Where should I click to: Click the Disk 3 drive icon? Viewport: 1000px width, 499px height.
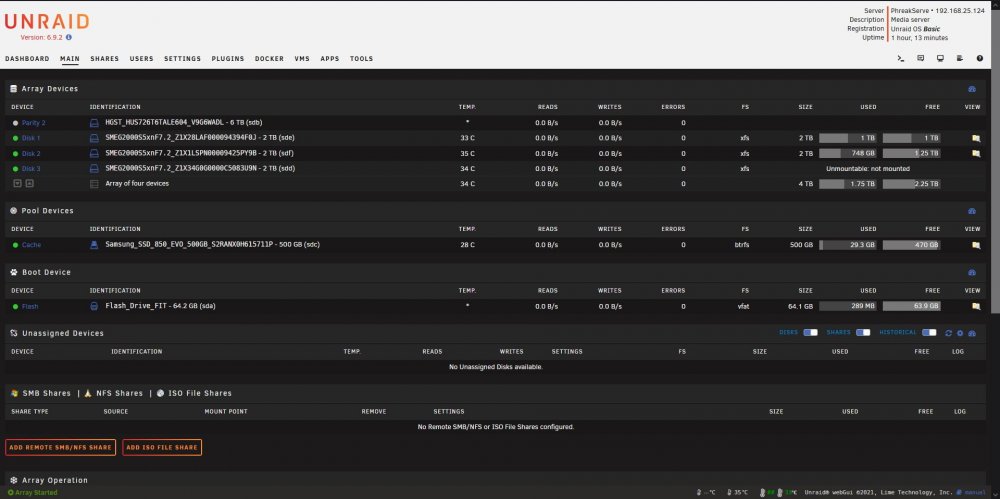click(x=94, y=168)
